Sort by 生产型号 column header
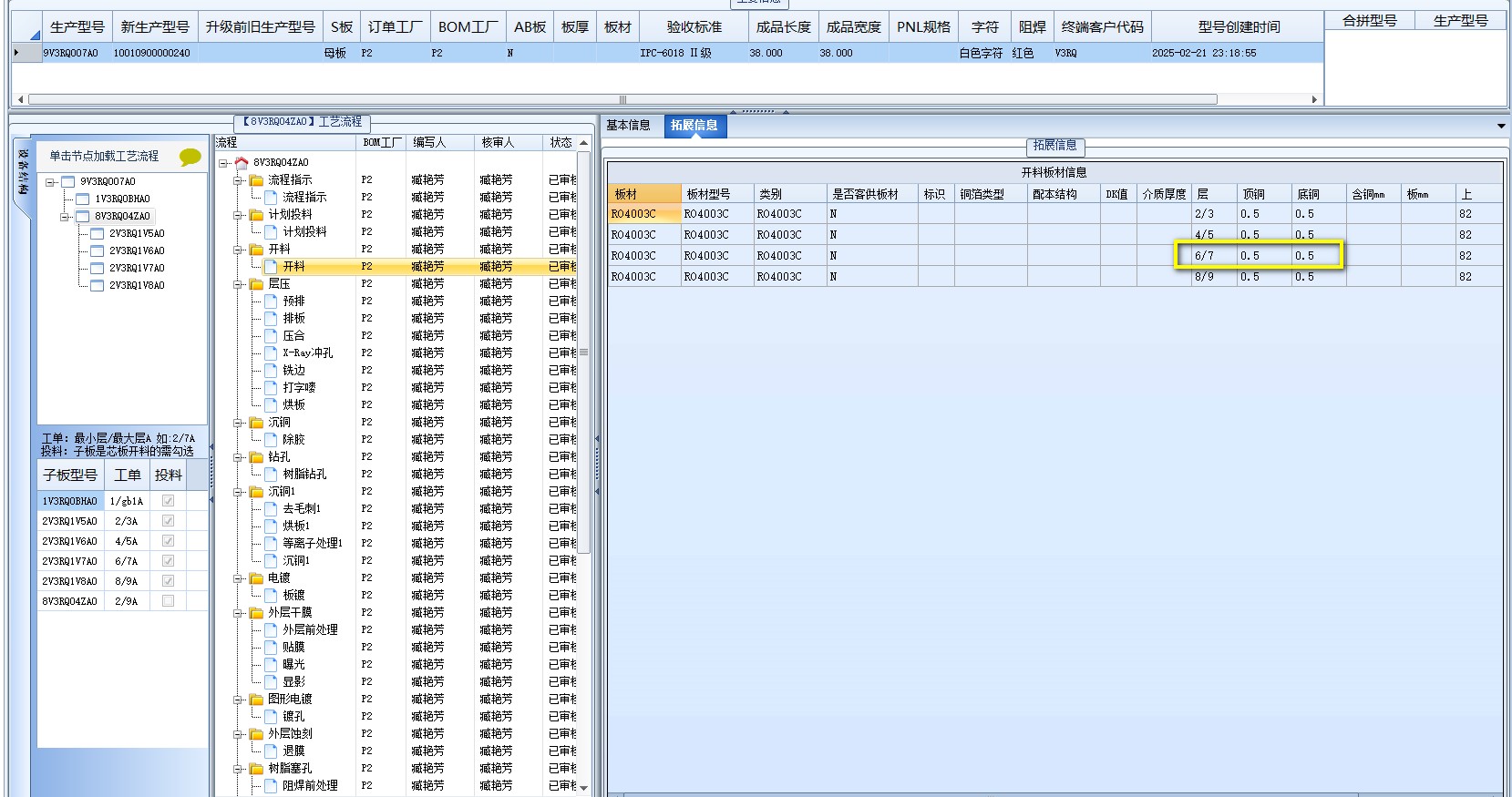 77,27
